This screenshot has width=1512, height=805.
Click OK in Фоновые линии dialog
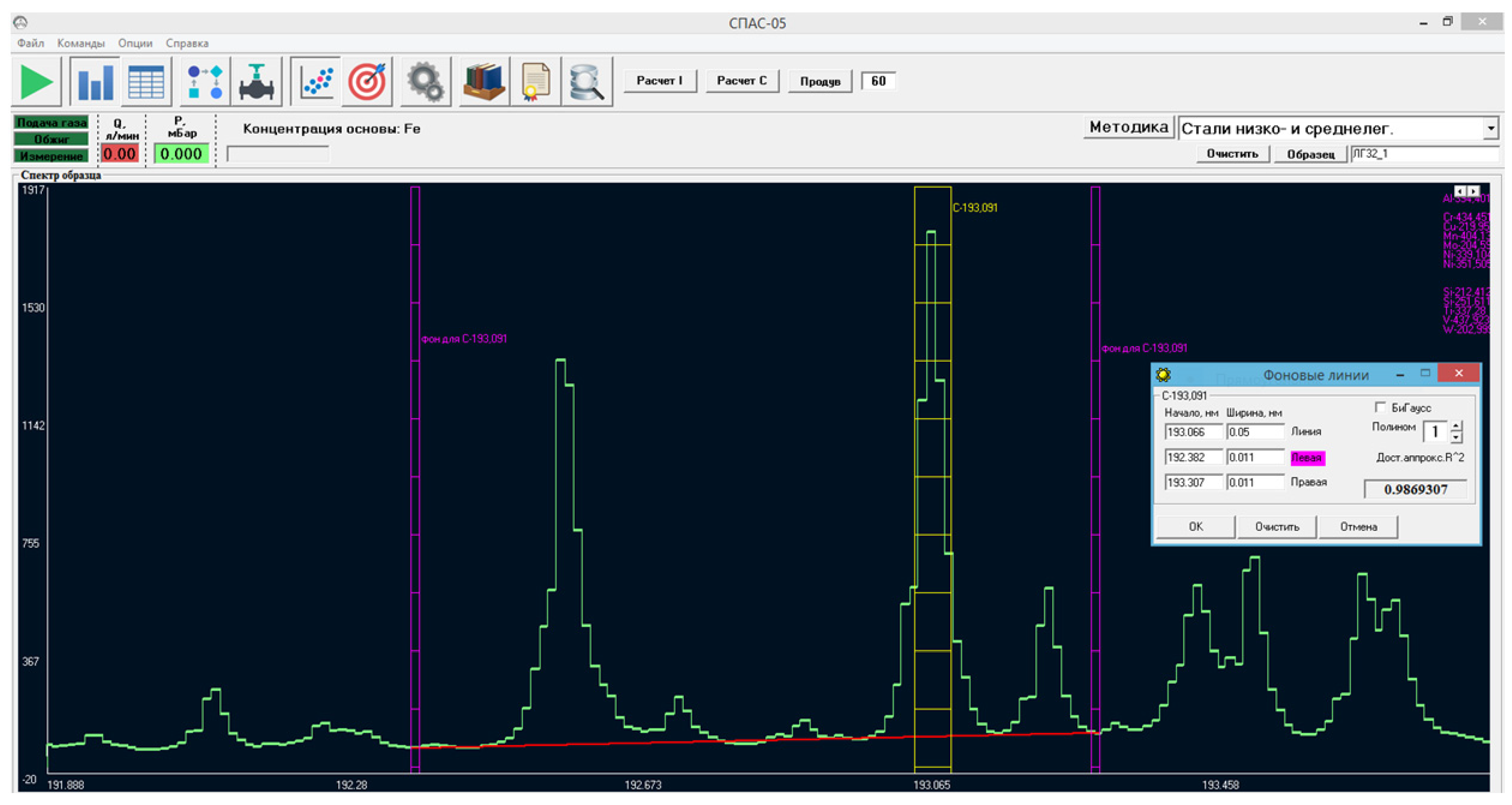click(x=1196, y=527)
